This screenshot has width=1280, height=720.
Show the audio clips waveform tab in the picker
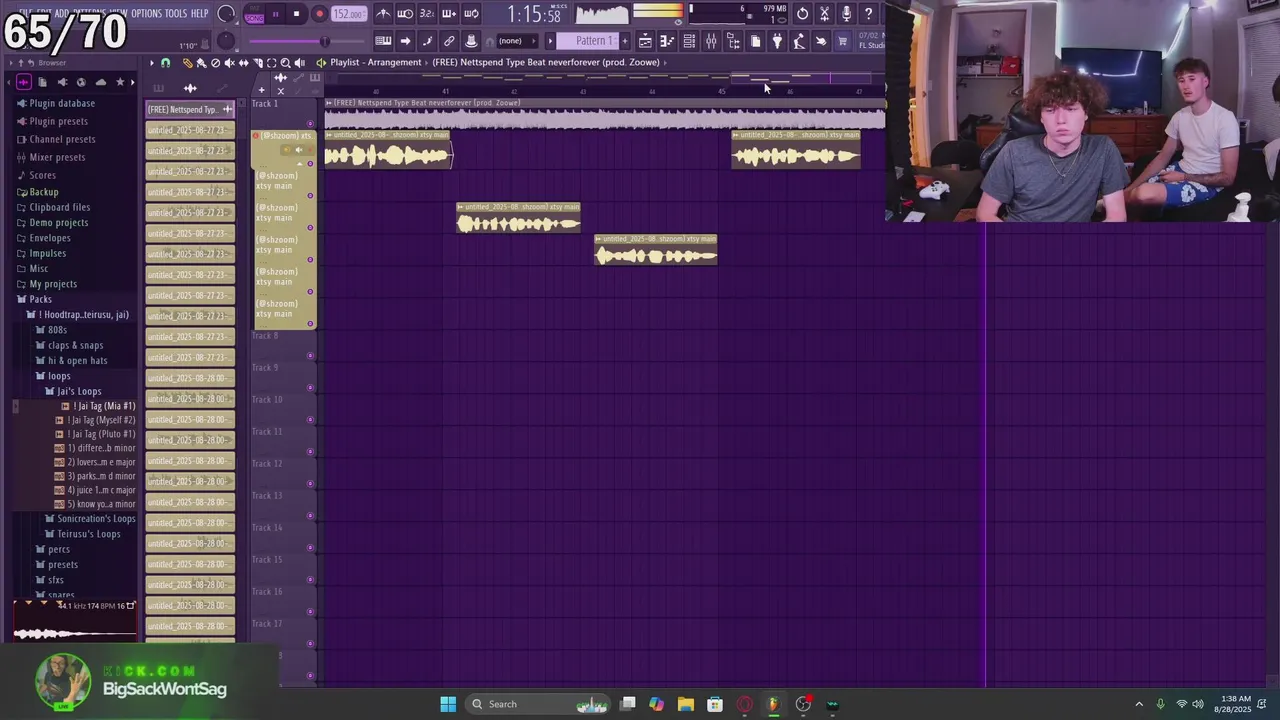click(x=190, y=88)
